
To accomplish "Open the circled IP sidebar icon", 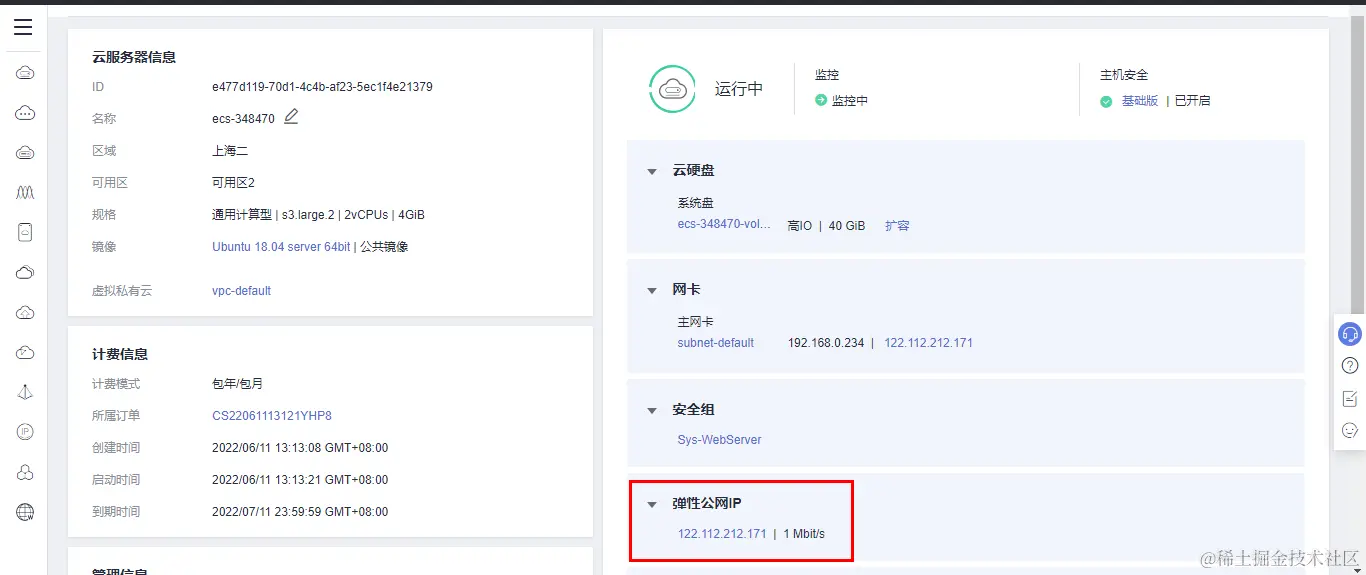I will click(25, 432).
